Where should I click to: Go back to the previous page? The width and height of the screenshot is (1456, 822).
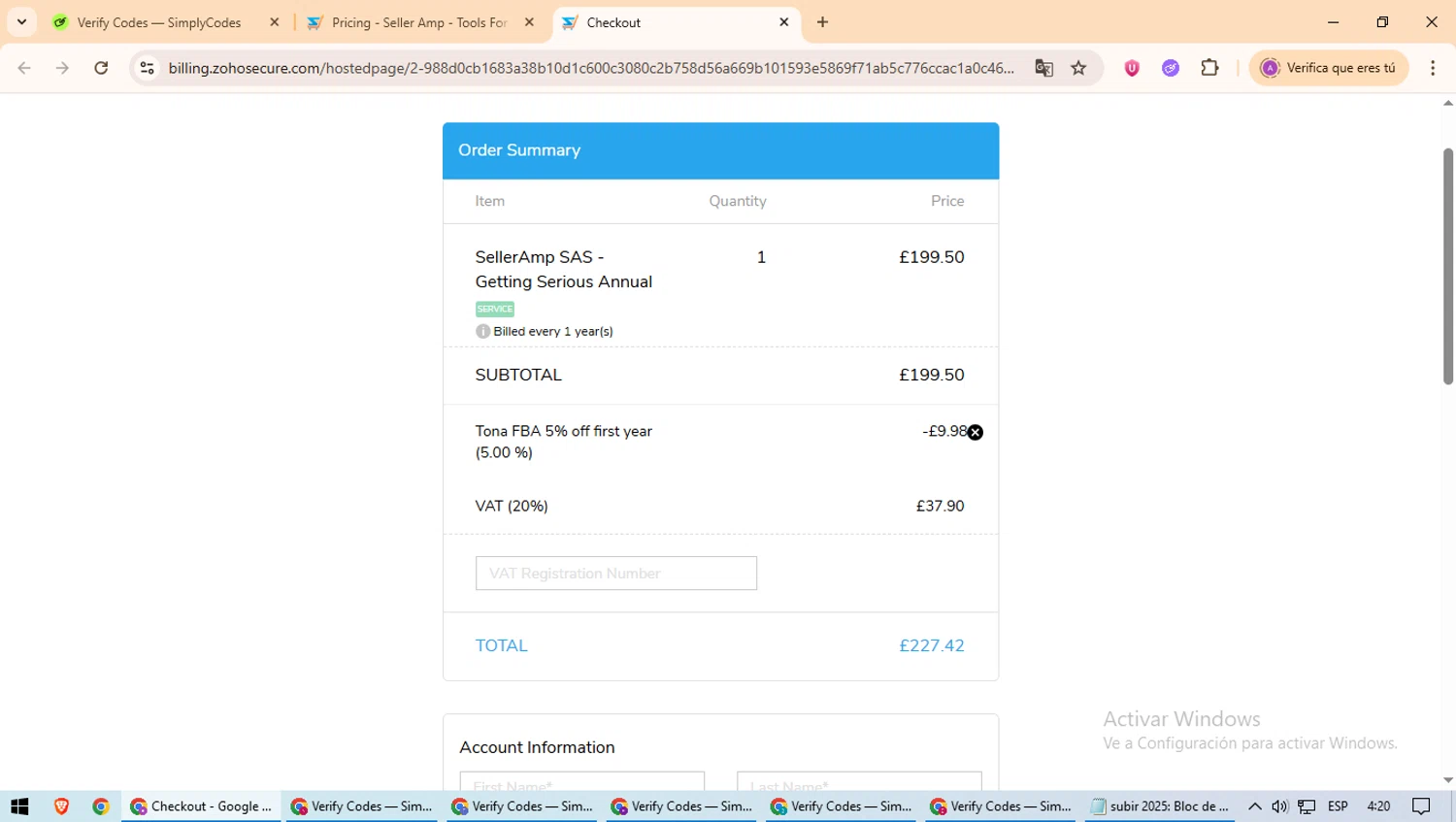click(24, 68)
